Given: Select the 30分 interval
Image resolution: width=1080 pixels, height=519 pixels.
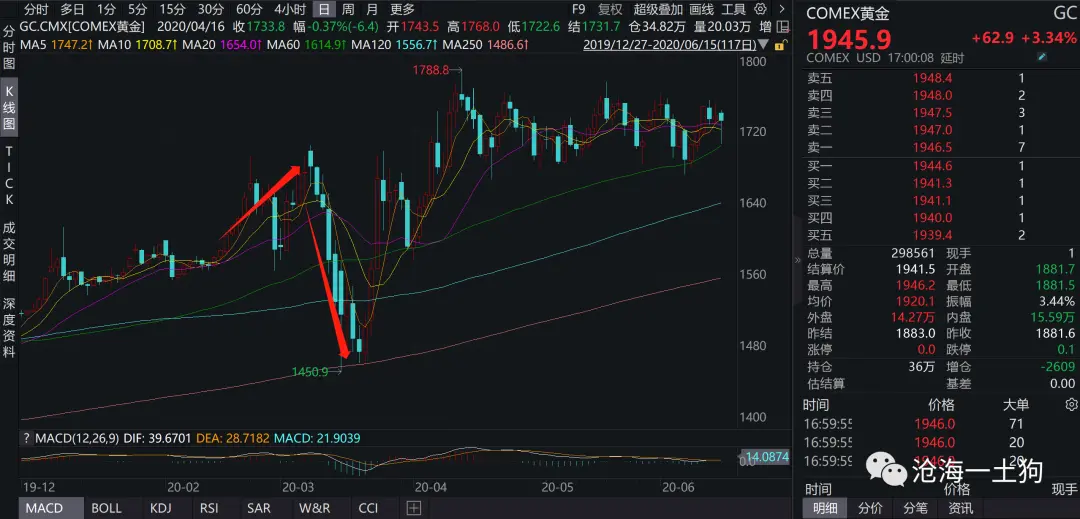Looking at the screenshot, I should point(211,10).
